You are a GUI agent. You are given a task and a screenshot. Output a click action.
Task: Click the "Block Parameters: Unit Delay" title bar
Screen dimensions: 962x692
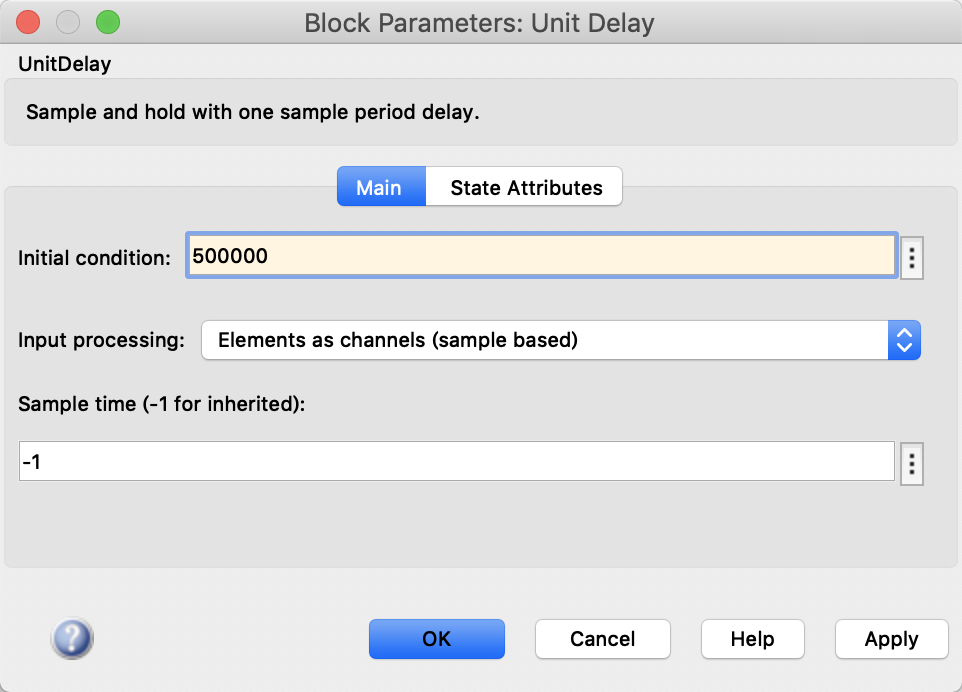click(x=480, y=22)
